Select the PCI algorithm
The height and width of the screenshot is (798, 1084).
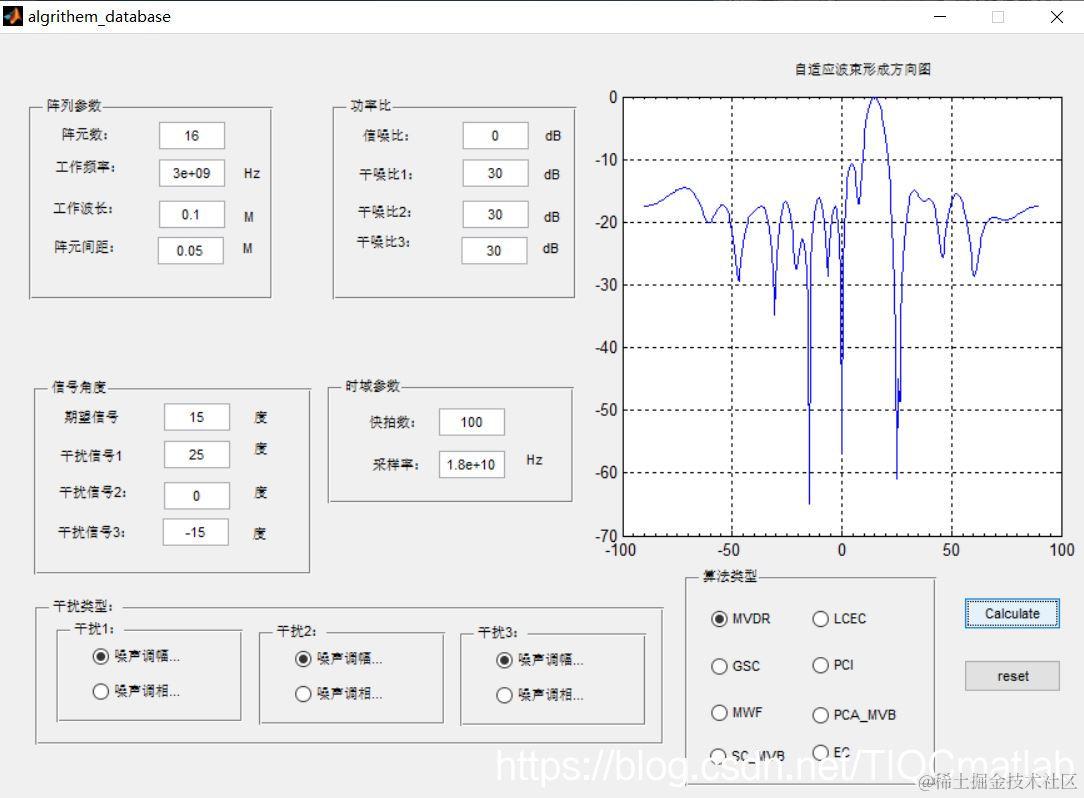pos(821,665)
